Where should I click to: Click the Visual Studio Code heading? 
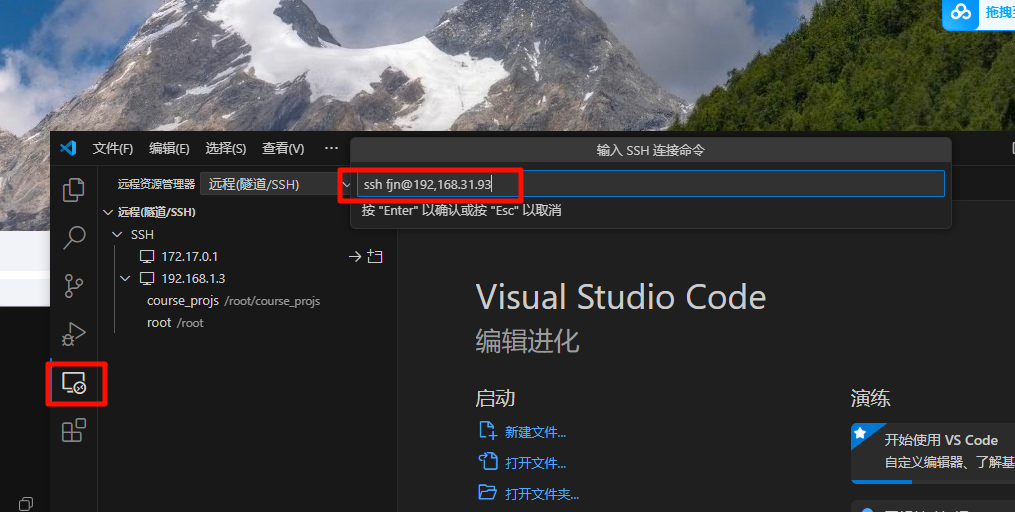621,298
